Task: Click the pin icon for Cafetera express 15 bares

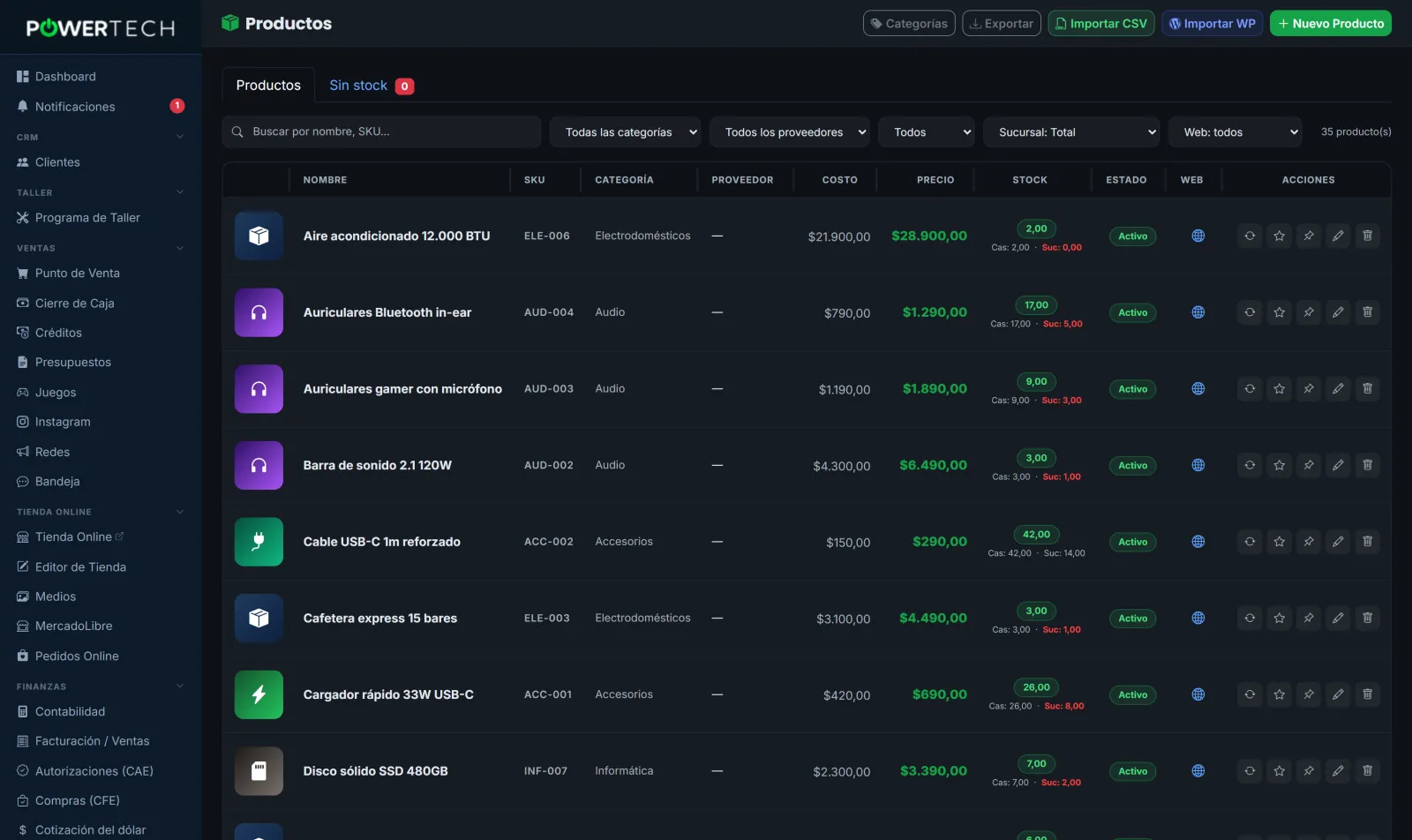Action: (1309, 619)
